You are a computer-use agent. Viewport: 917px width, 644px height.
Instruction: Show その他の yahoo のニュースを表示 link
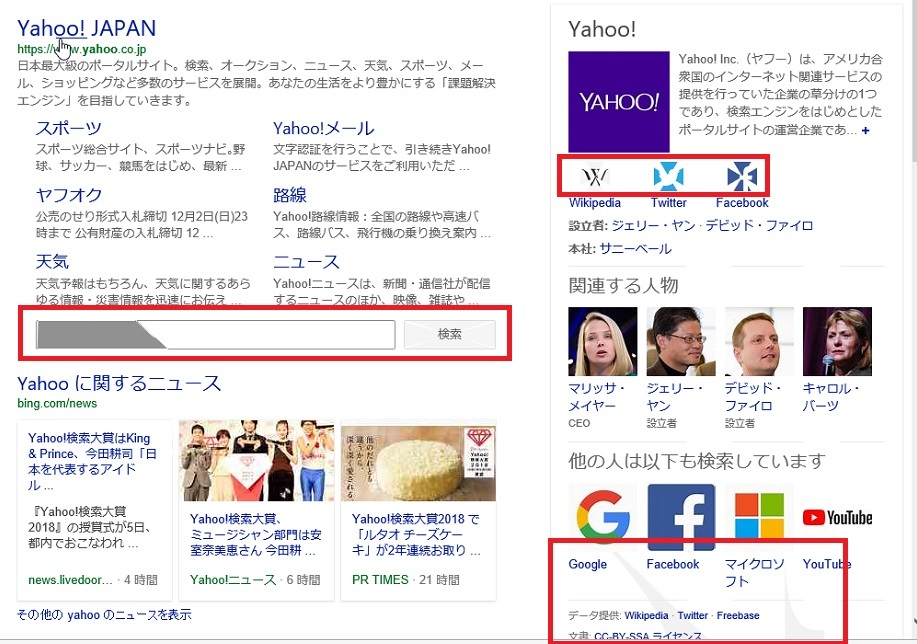pos(104,615)
